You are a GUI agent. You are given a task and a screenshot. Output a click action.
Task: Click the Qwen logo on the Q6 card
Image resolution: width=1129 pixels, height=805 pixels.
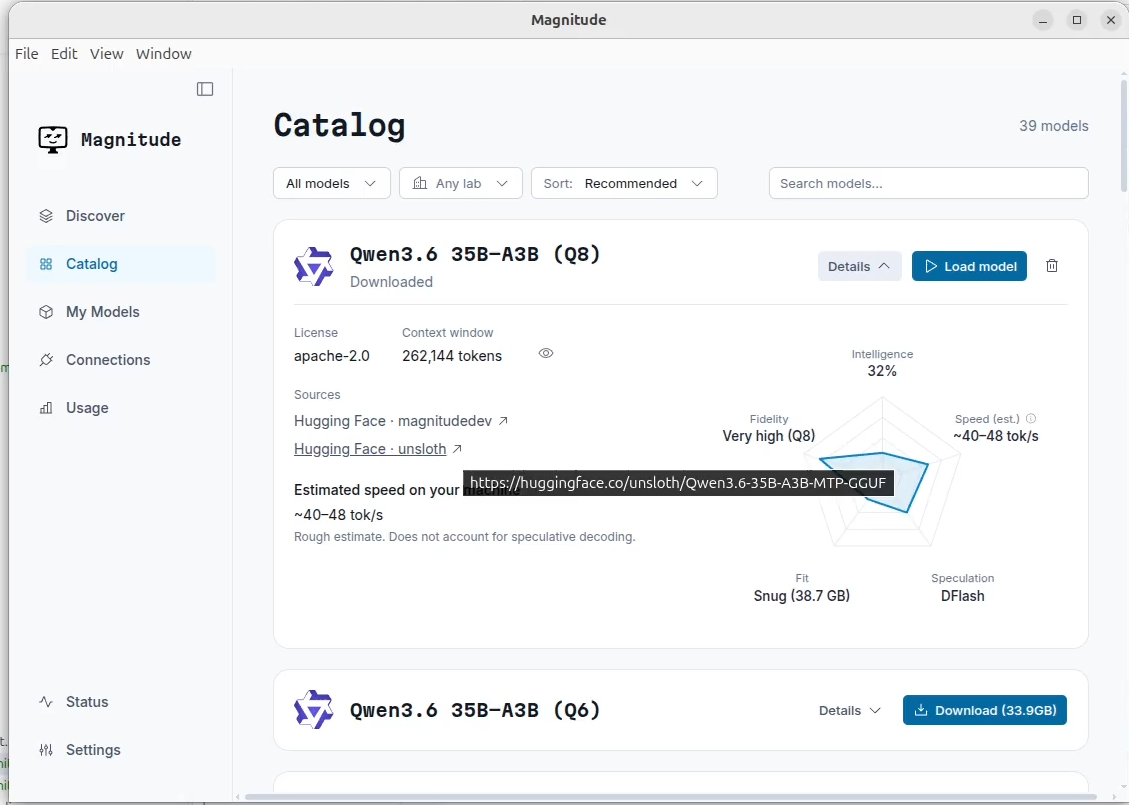(x=314, y=710)
